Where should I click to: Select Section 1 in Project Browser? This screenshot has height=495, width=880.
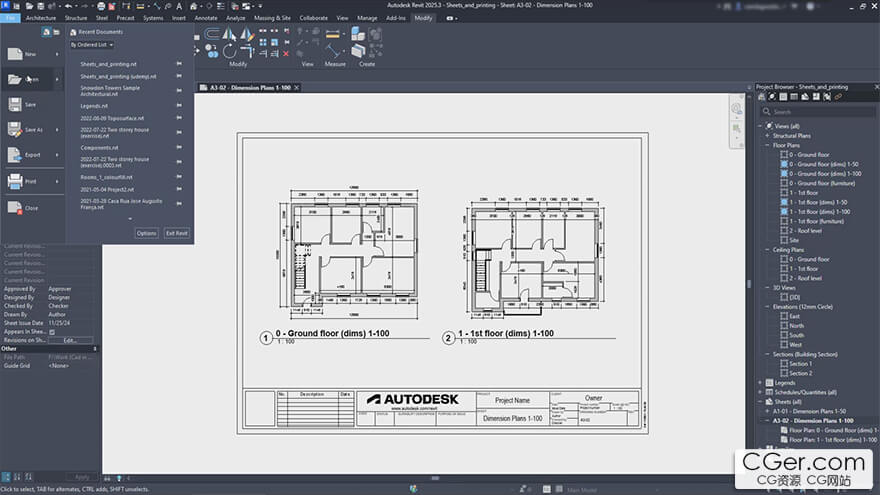click(800, 364)
